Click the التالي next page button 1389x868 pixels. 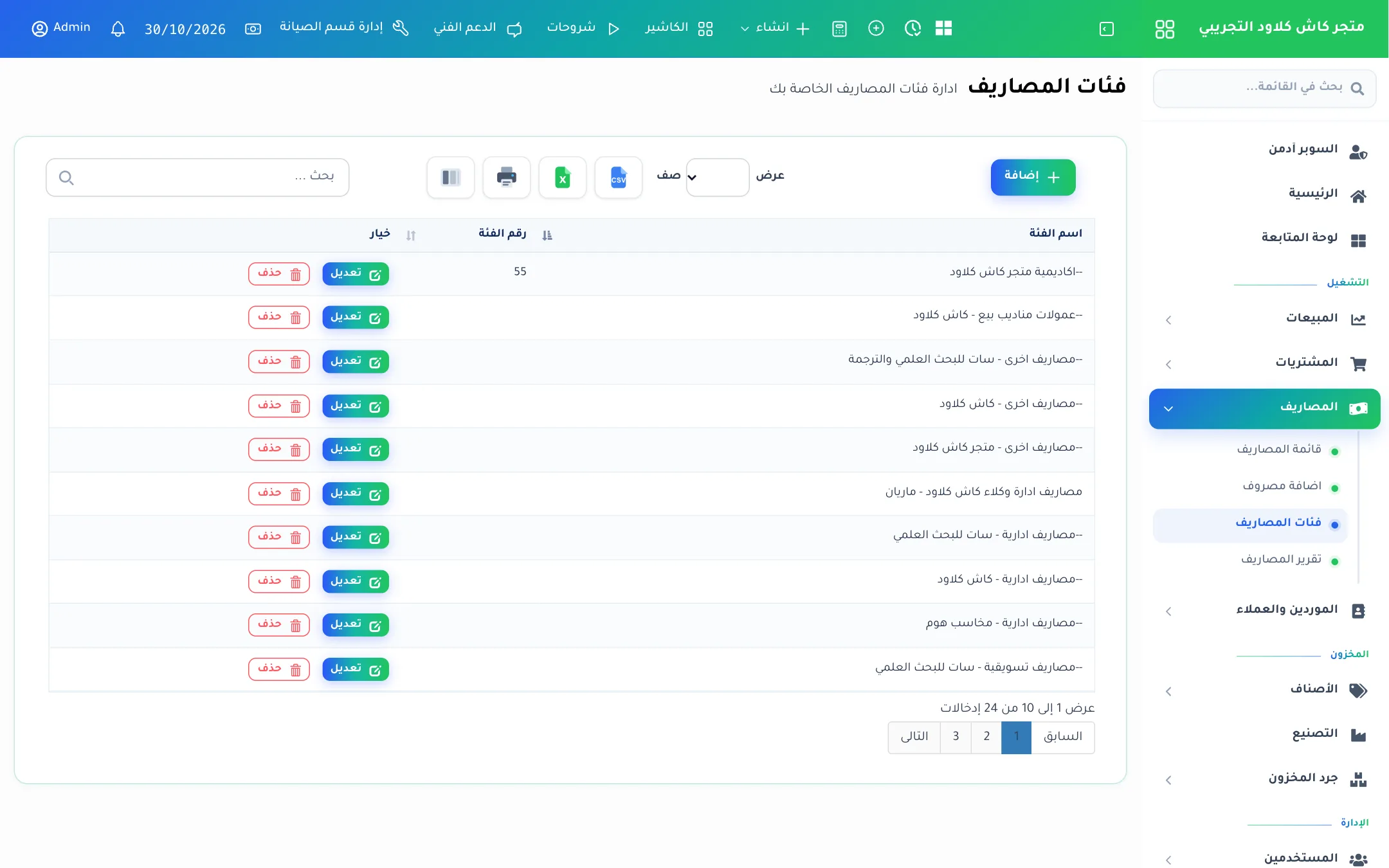(914, 737)
